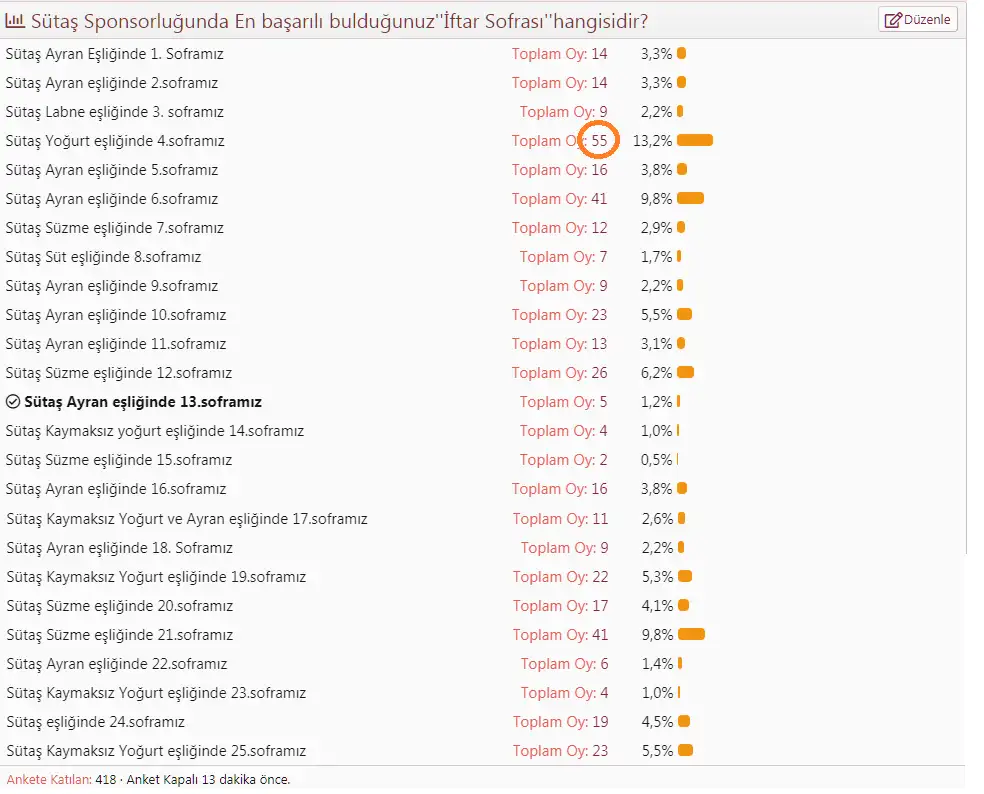Select option Sütaş Ayran eşliğinde 18. Soframız

(119, 548)
